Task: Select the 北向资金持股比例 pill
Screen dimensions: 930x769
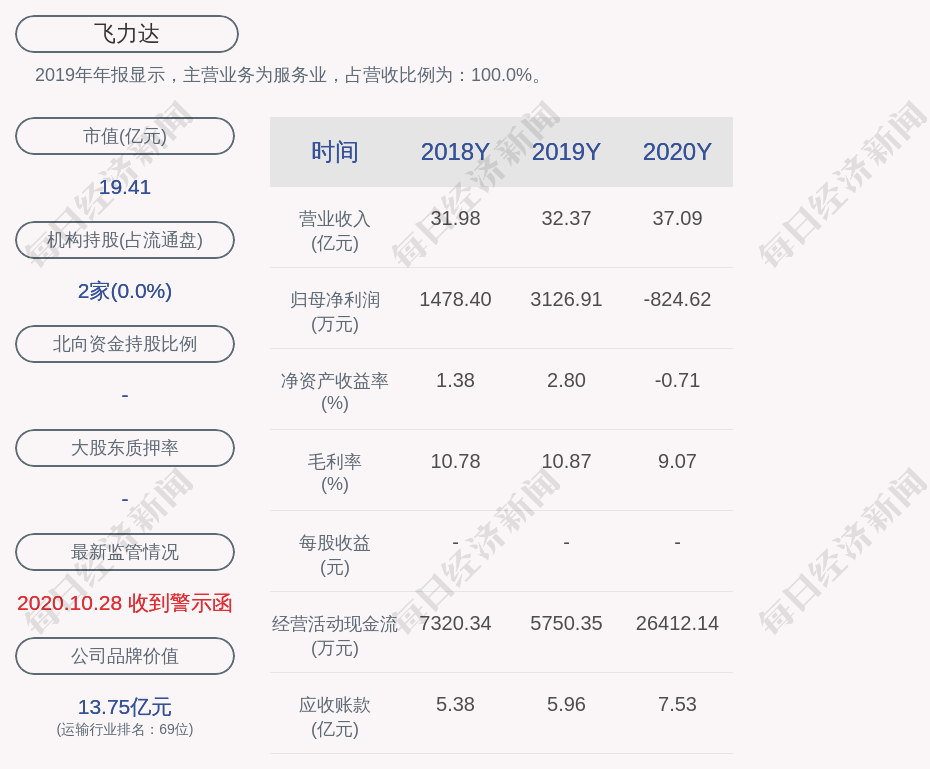Action: pos(125,344)
